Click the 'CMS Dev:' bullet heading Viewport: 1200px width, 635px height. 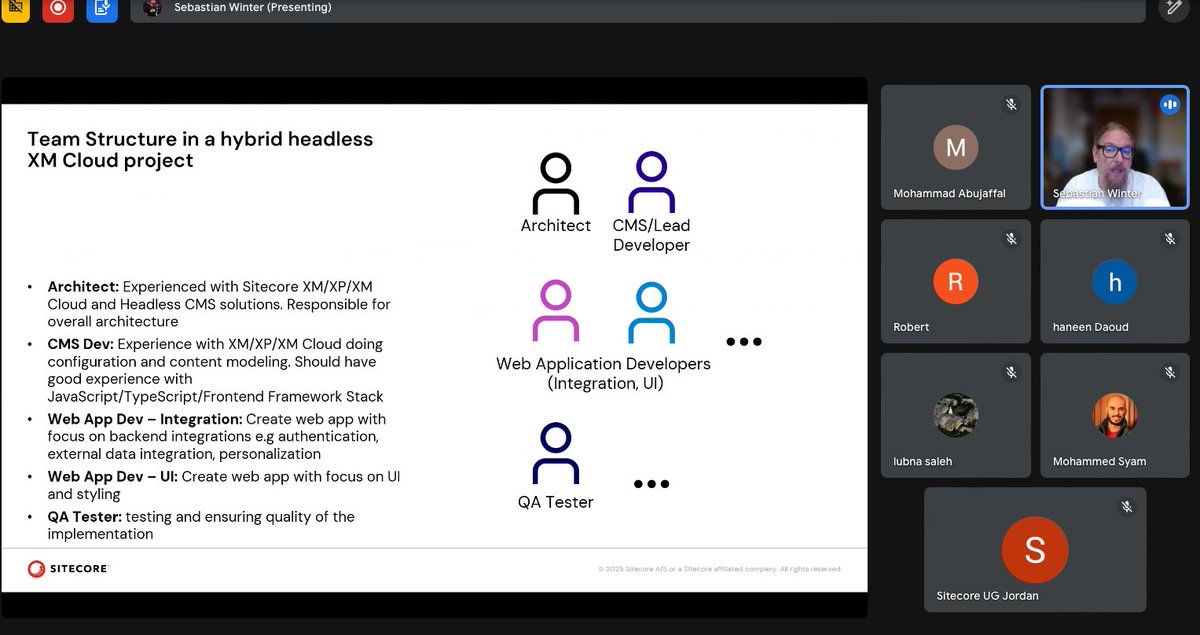[x=79, y=344]
